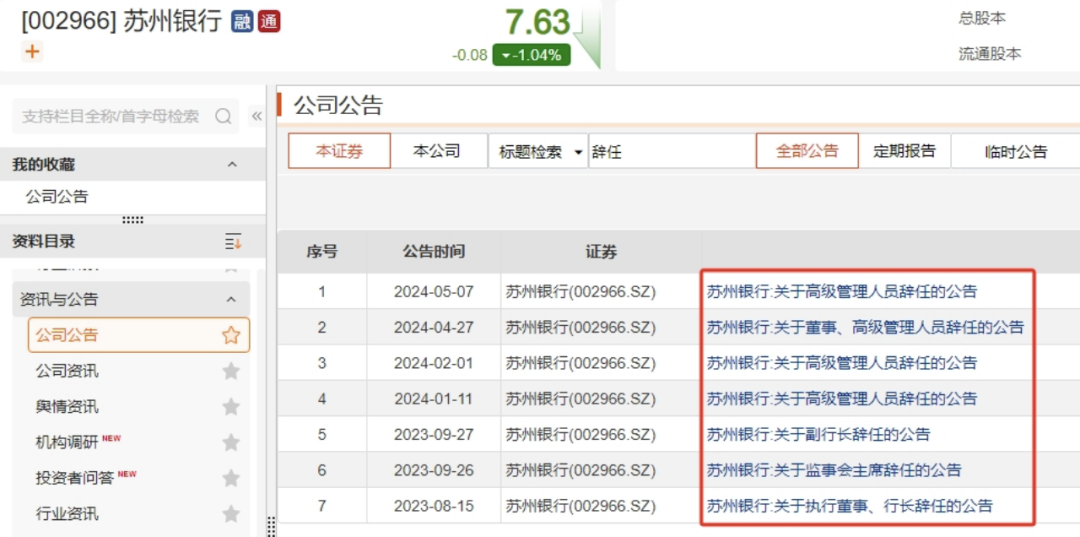Image resolution: width=1080 pixels, height=537 pixels.
Task: Open 2024-05-07 高级管理人员辞任 announcement
Action: tap(842, 292)
